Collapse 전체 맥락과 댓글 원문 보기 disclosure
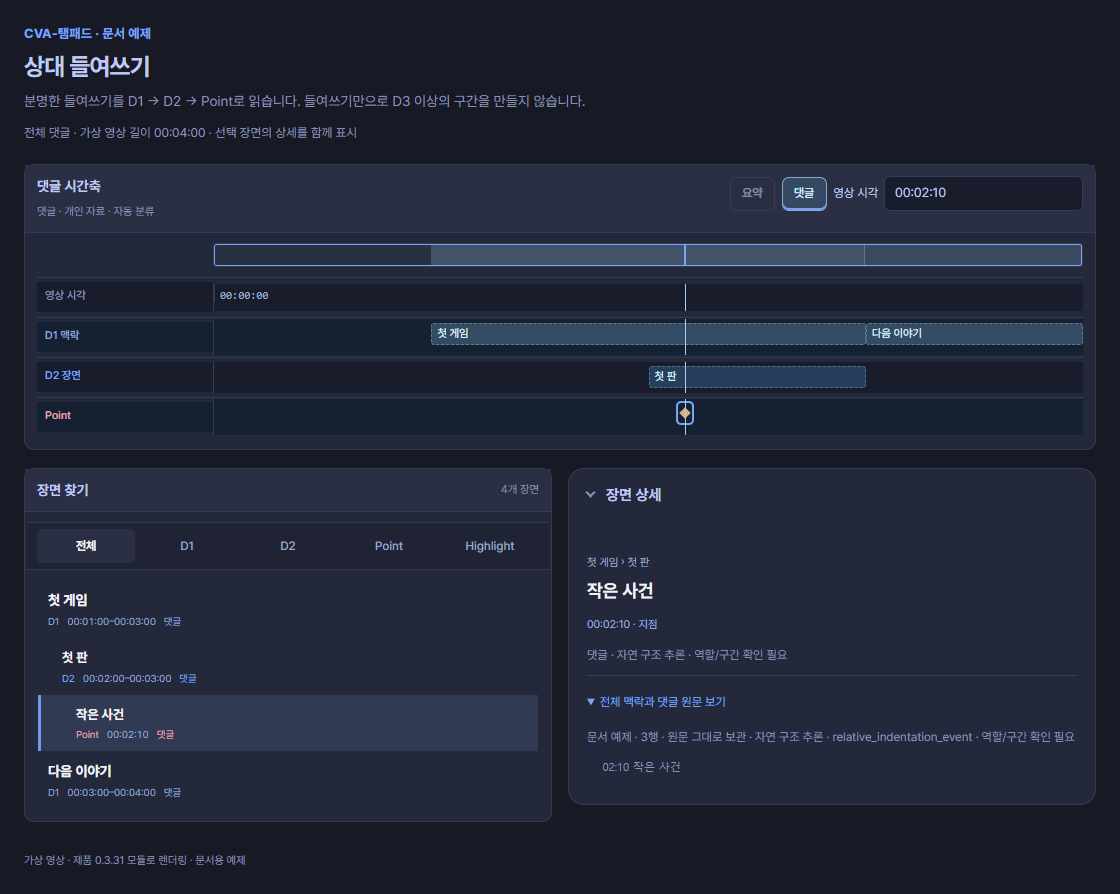Screen dimensions: 1120x894 [656, 702]
